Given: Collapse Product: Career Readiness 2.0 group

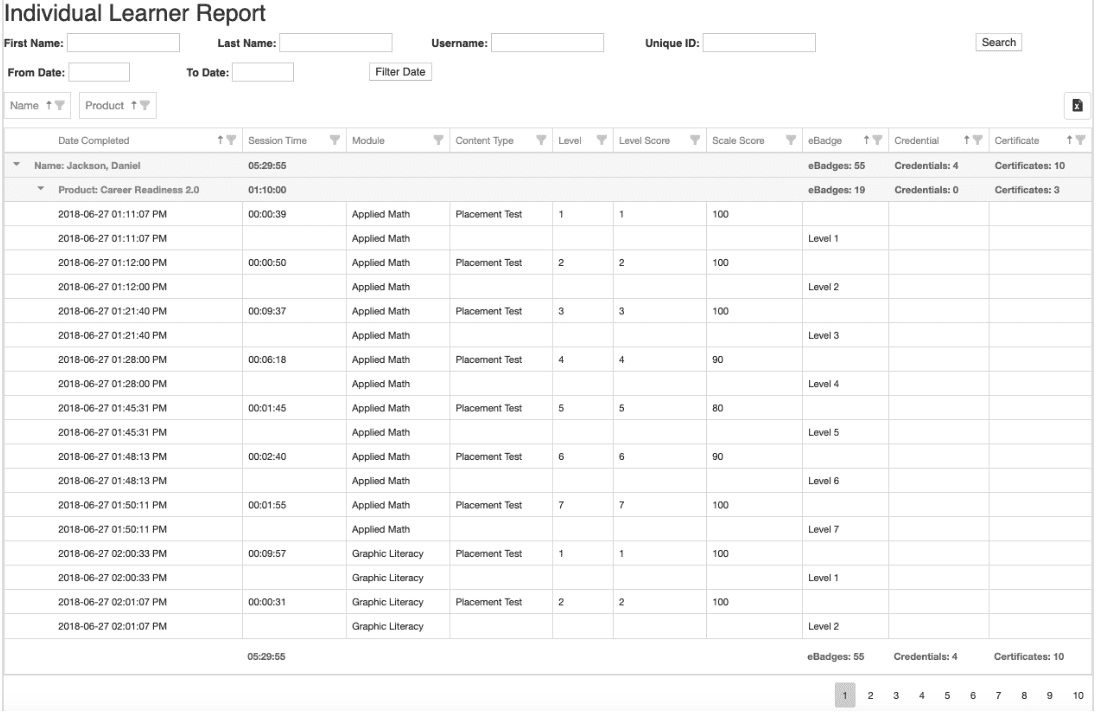Looking at the screenshot, I should [42, 190].
